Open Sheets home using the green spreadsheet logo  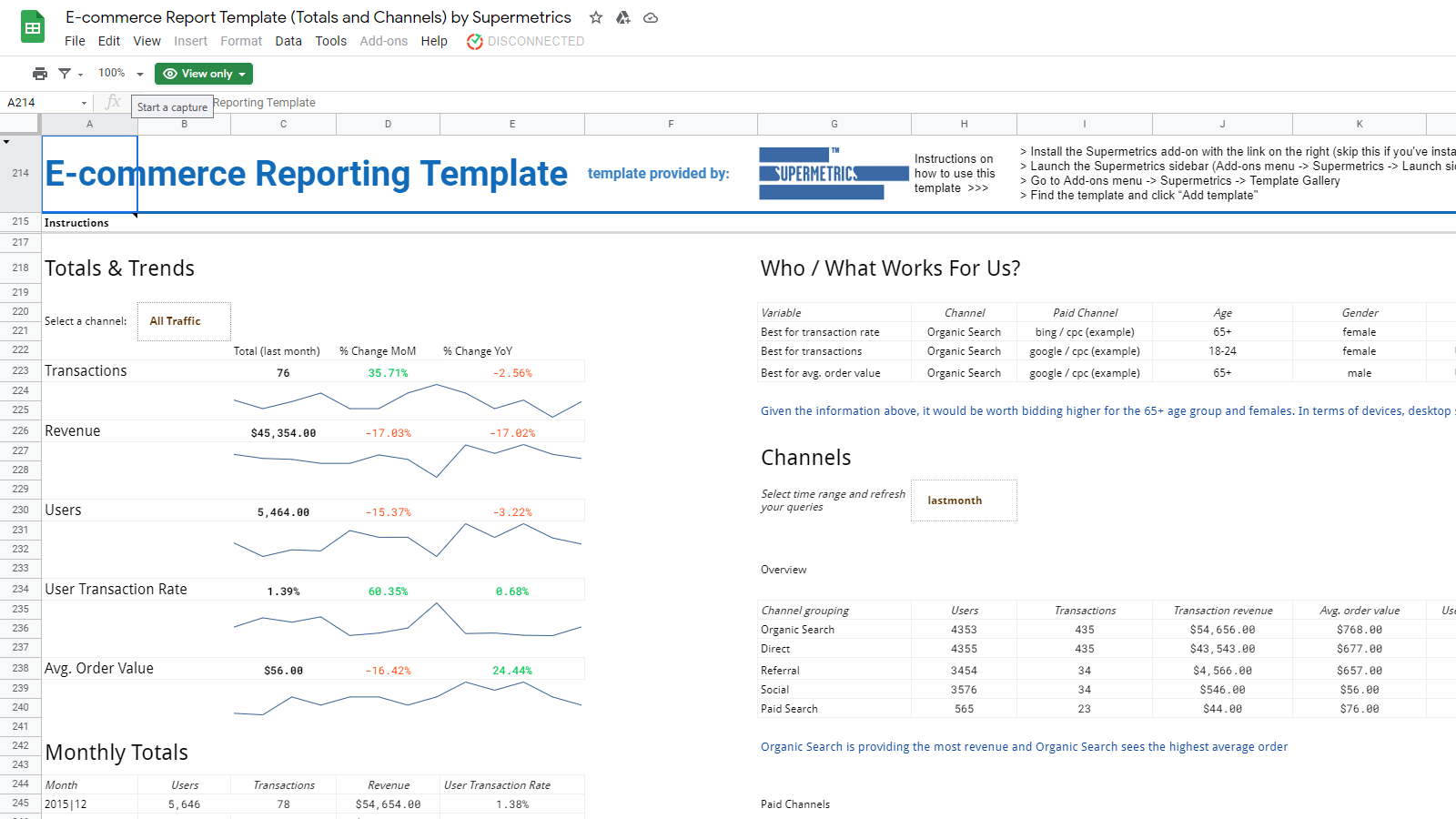pyautogui.click(x=32, y=26)
